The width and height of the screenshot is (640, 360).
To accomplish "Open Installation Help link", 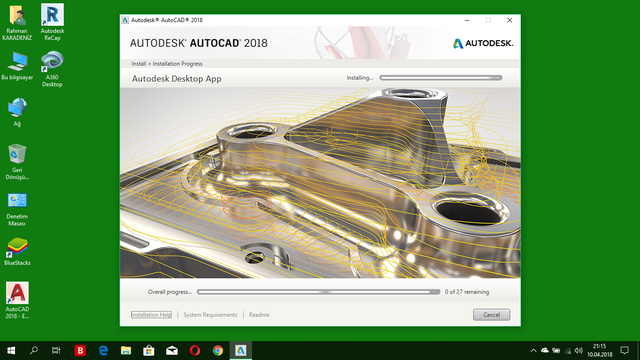I will [151, 315].
